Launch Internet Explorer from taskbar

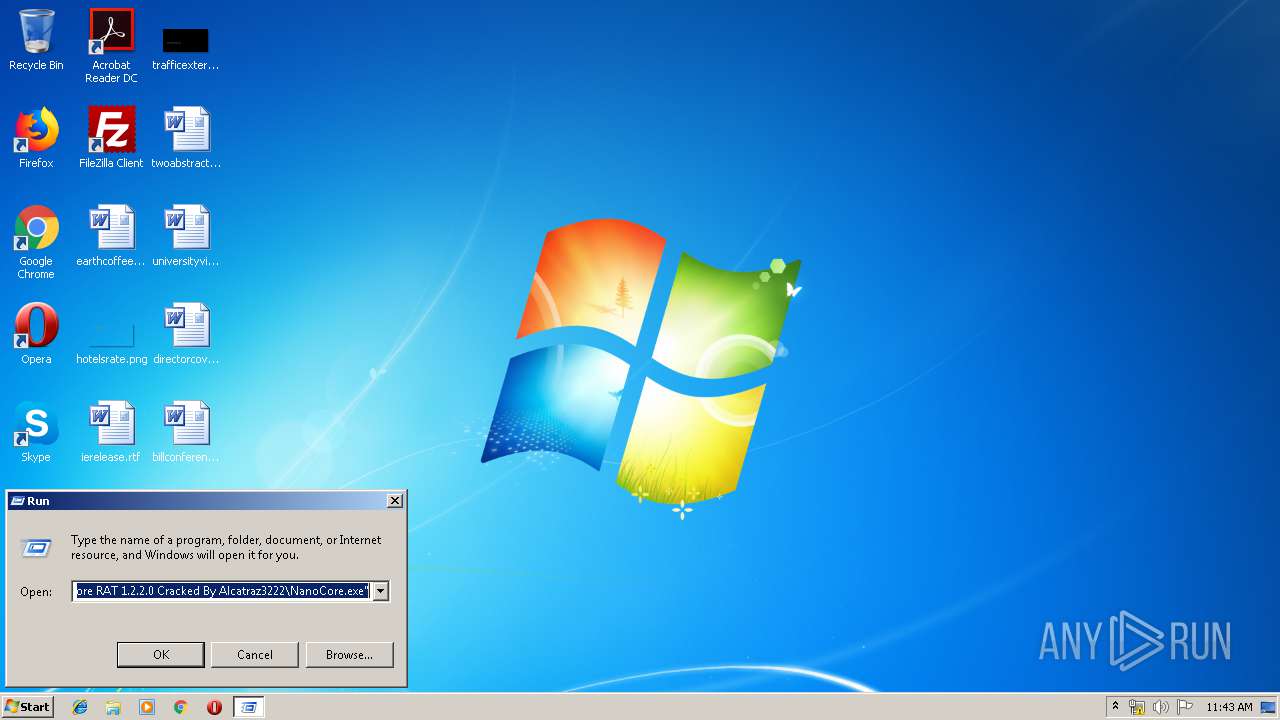click(x=80, y=707)
